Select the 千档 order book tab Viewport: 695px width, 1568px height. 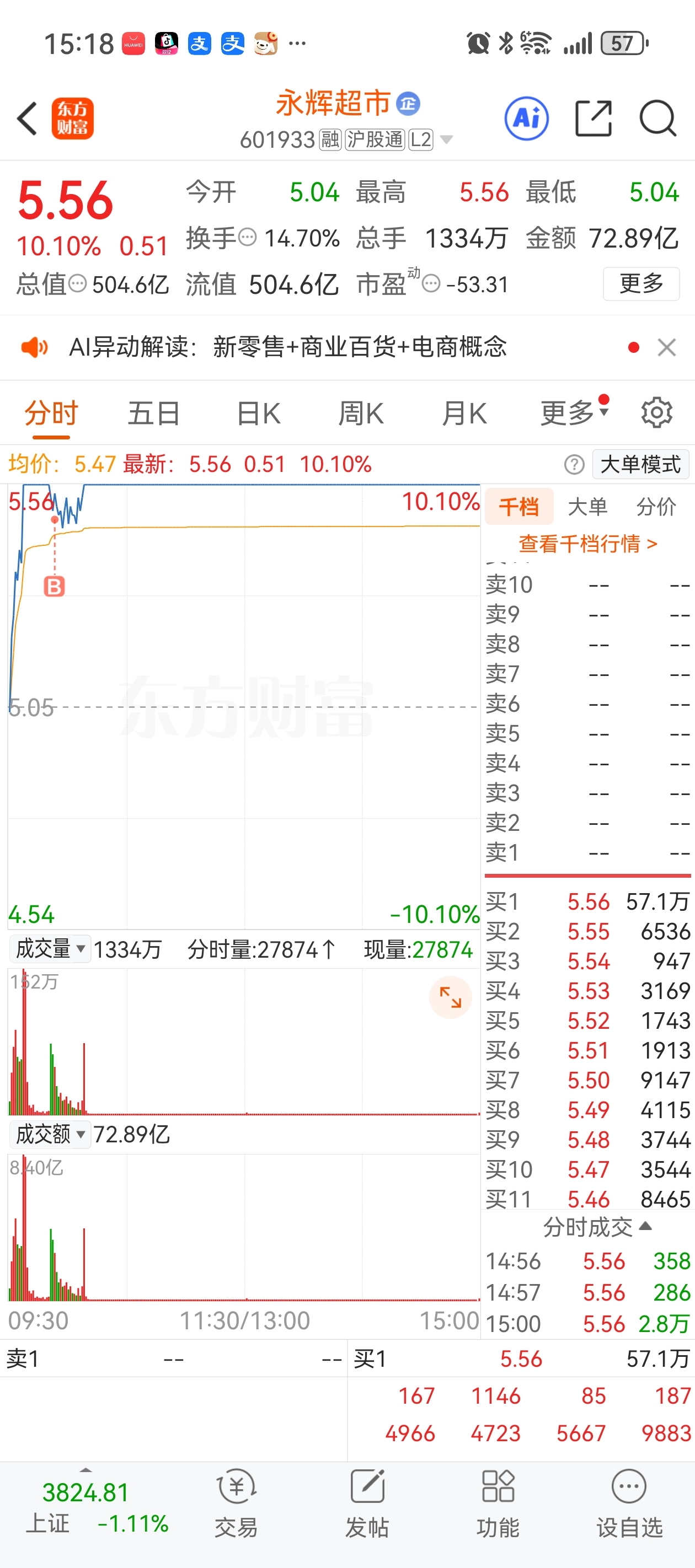[x=519, y=507]
